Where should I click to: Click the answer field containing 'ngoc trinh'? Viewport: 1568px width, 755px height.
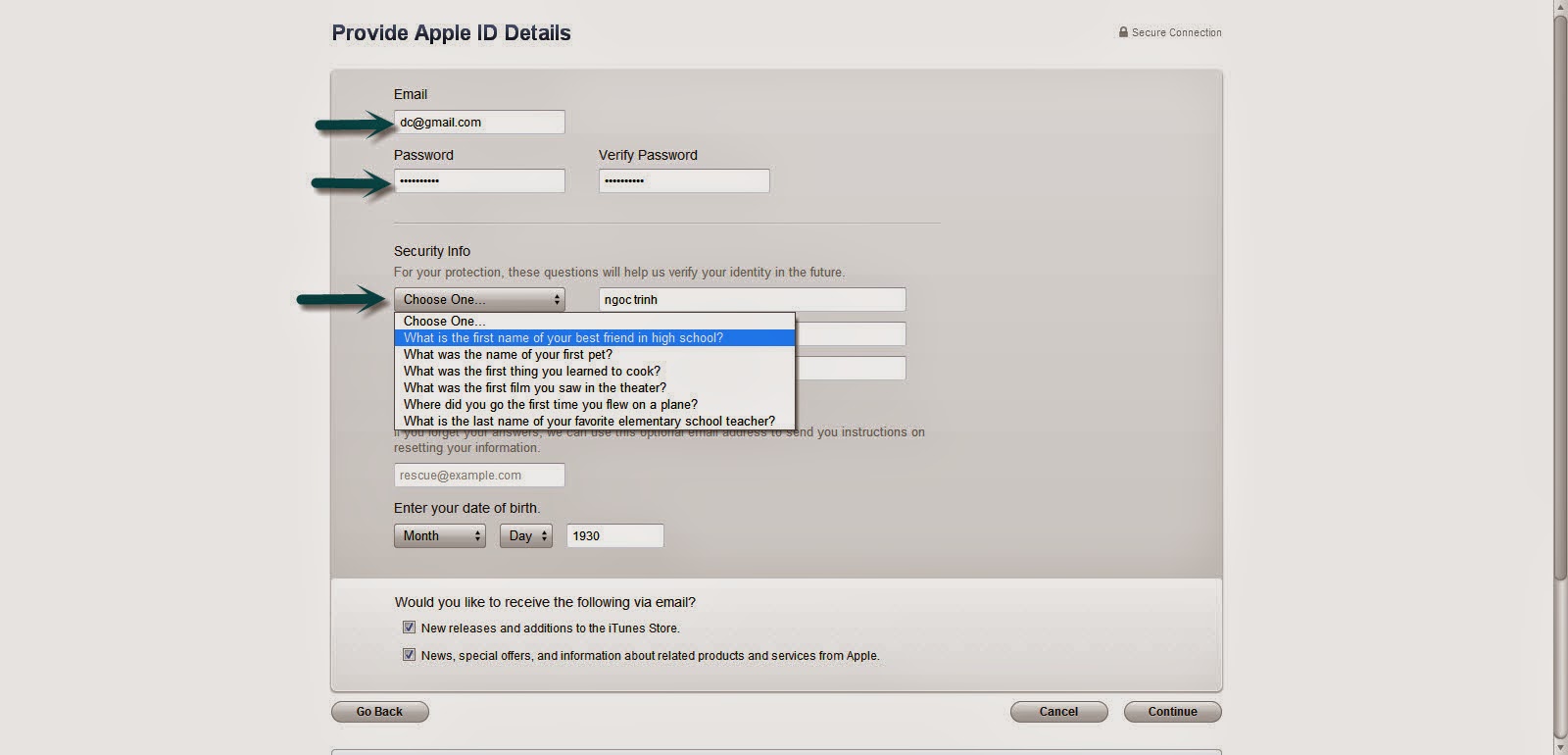point(753,300)
